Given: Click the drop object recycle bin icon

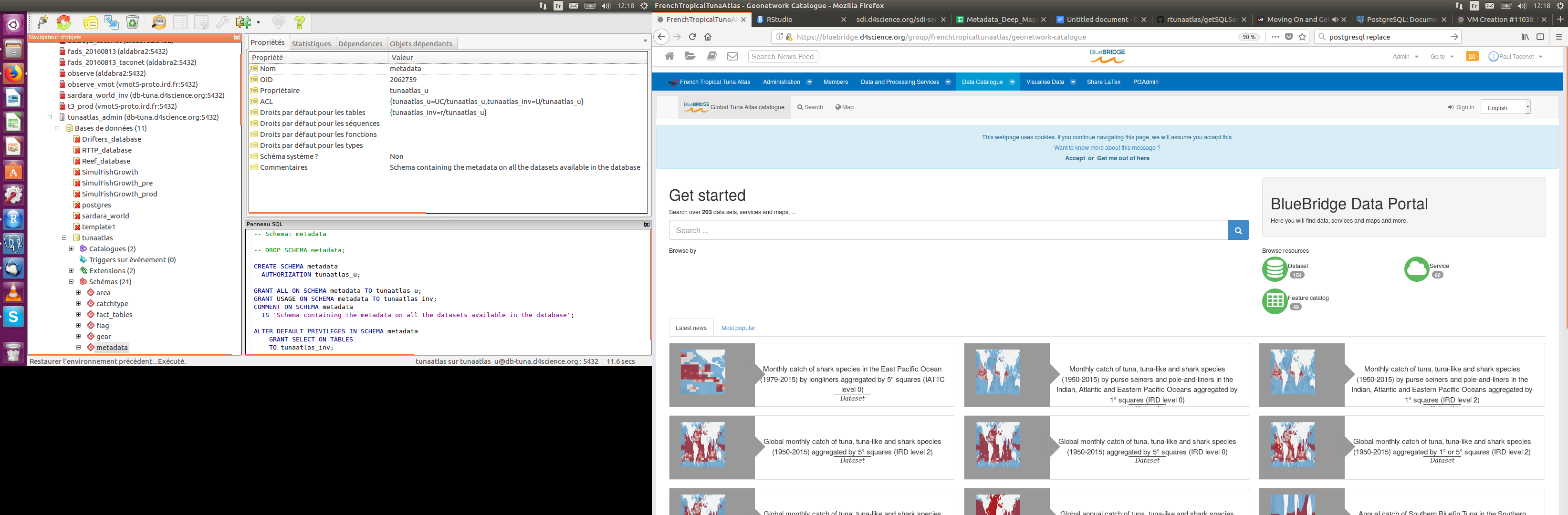Looking at the screenshot, I should [133, 22].
